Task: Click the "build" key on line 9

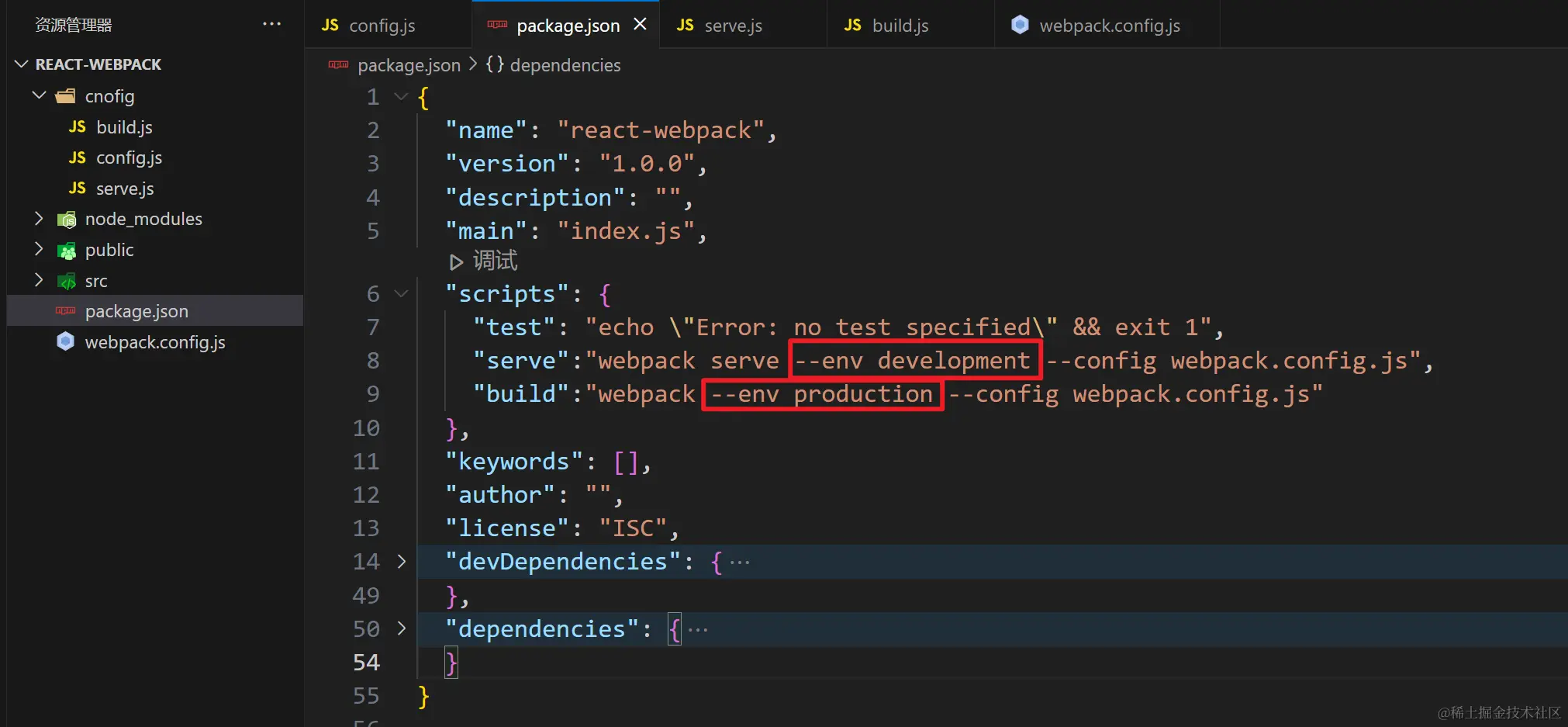Action: click(x=521, y=394)
